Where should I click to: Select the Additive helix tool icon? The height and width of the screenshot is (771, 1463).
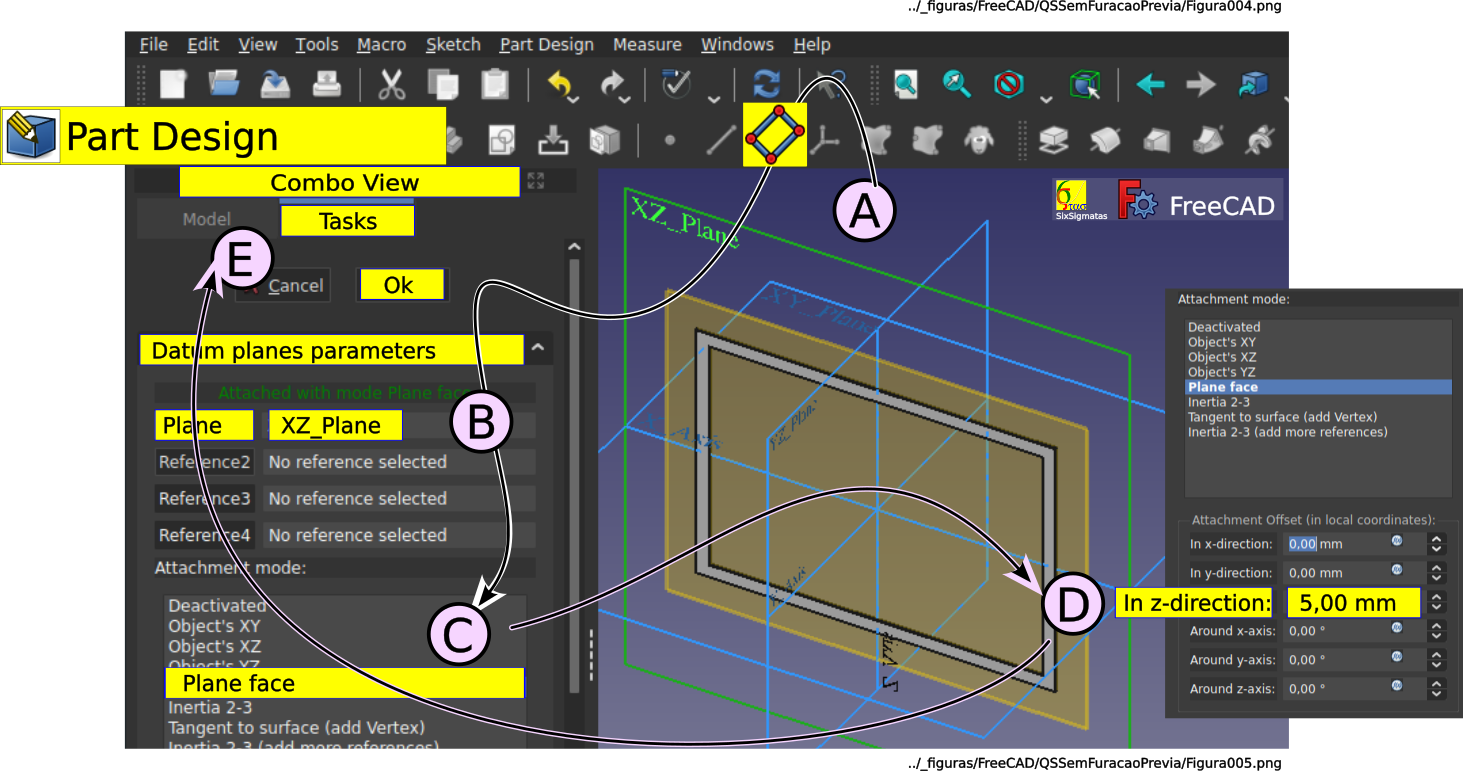click(1259, 140)
